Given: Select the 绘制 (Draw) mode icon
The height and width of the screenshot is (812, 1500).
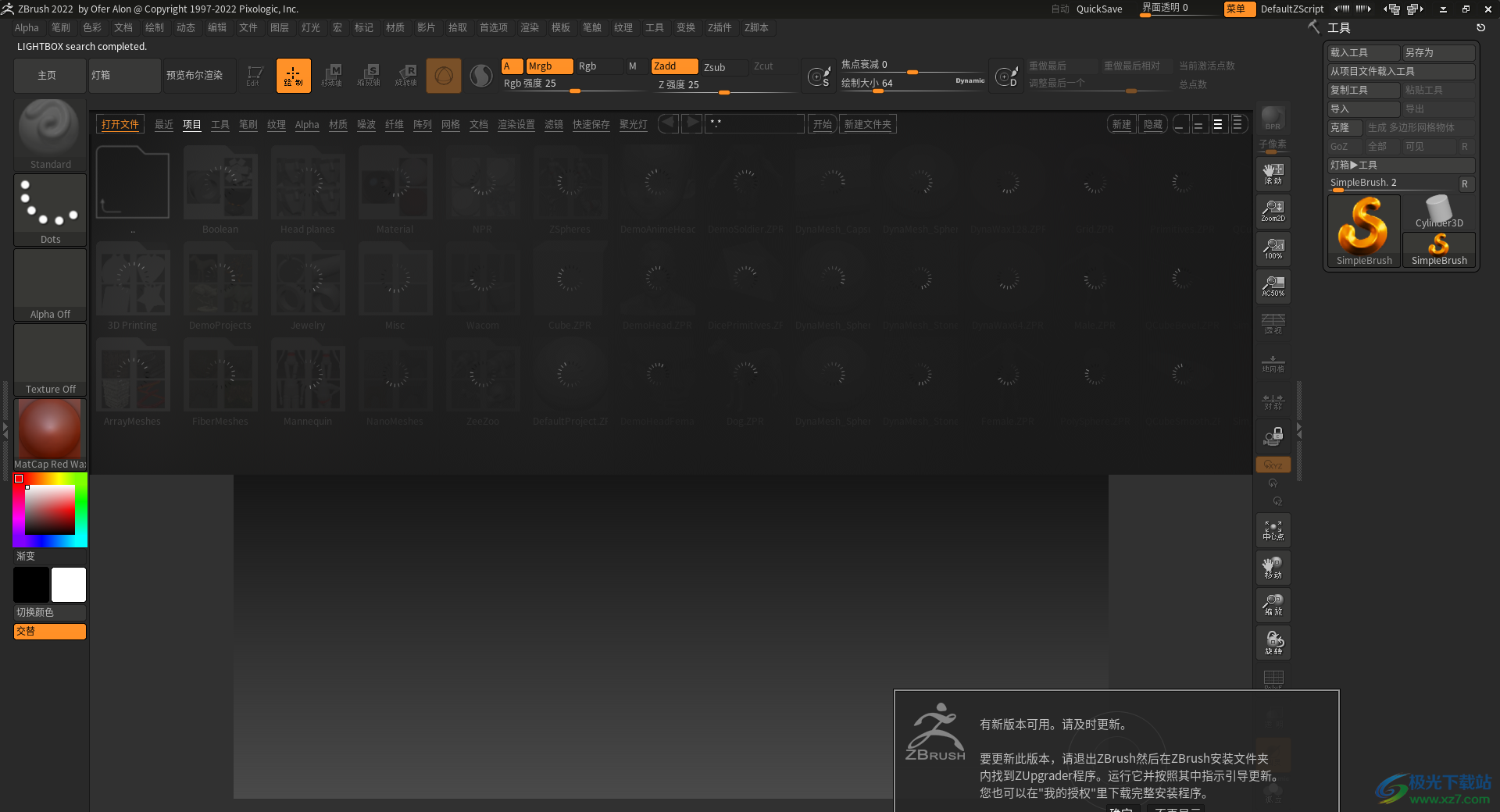Looking at the screenshot, I should click(x=293, y=76).
